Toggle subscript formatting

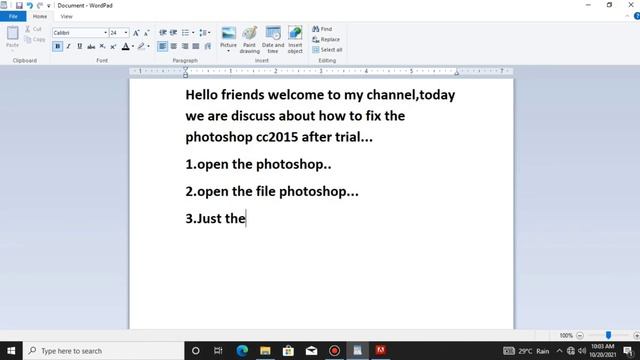102,47
